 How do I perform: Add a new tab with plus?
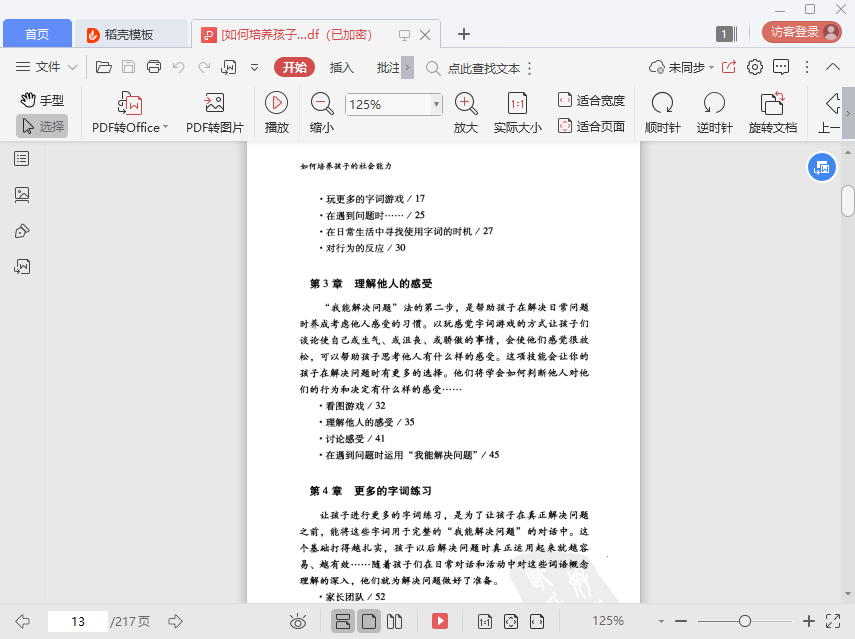click(463, 34)
